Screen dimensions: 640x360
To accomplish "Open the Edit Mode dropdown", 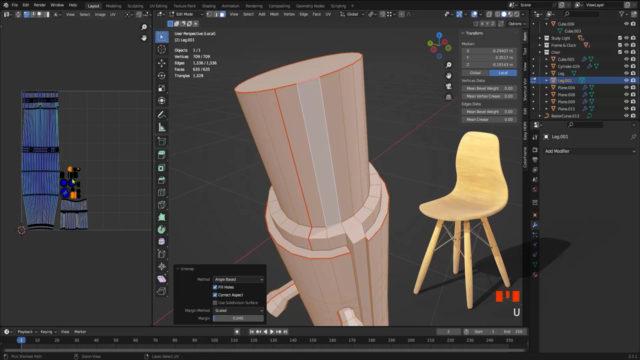I will pyautogui.click(x=186, y=14).
